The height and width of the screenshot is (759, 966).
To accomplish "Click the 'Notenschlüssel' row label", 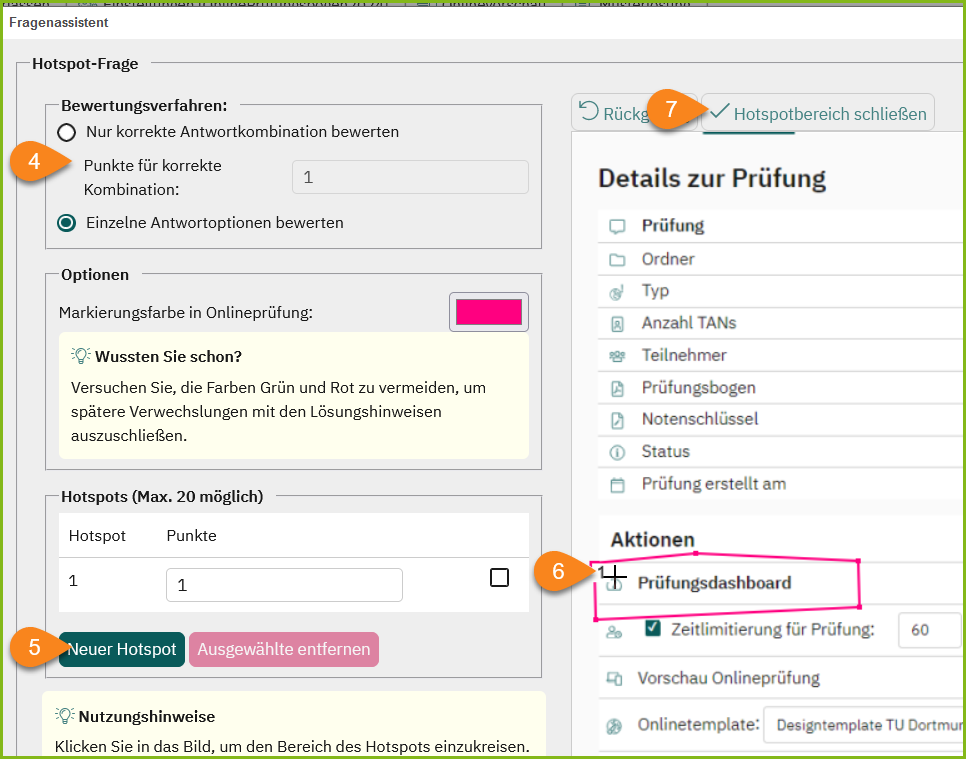I will point(700,419).
